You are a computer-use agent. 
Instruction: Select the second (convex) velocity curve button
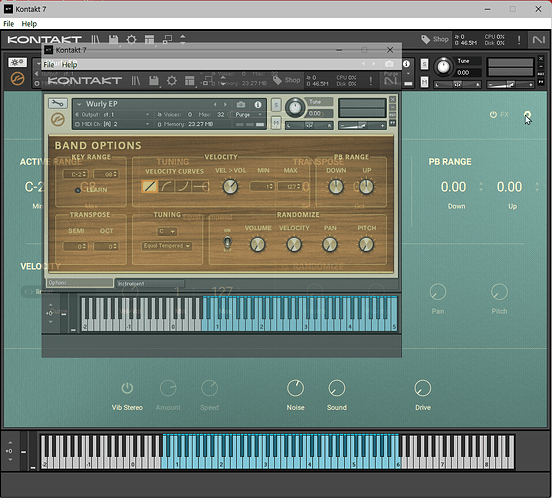[166, 186]
